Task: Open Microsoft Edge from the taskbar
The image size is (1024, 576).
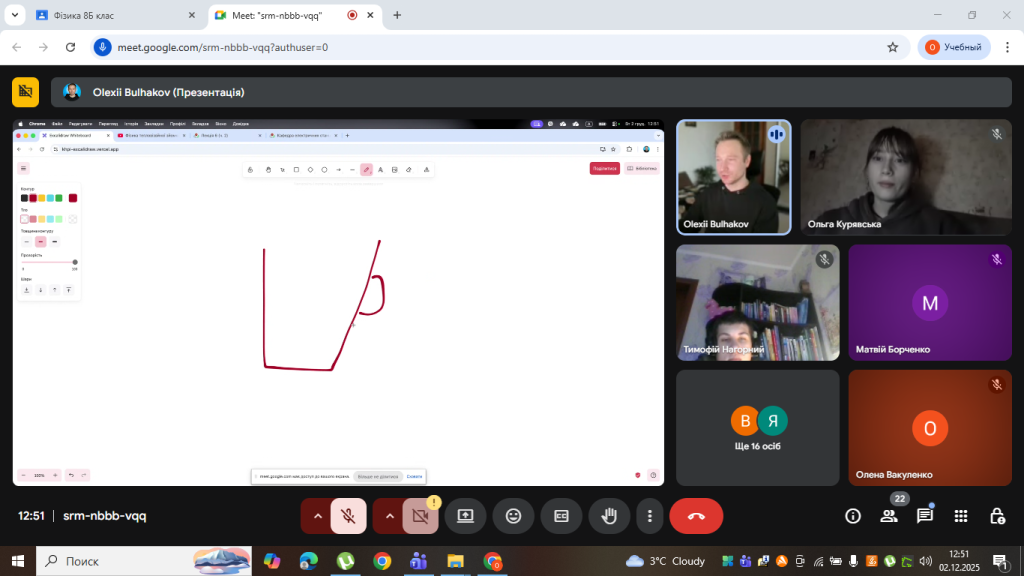Action: coord(308,561)
